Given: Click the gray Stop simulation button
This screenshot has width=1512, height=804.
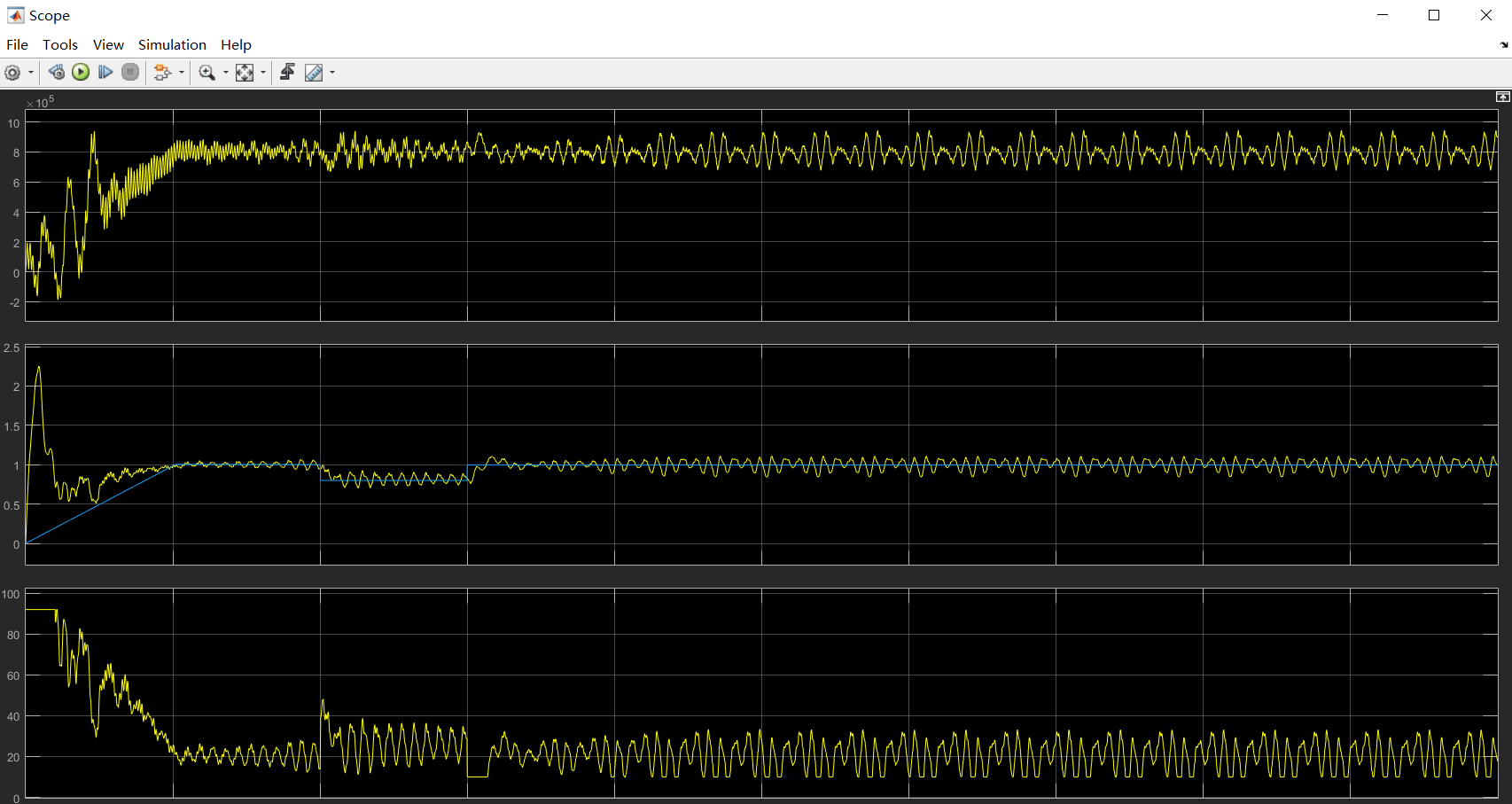Looking at the screenshot, I should [130, 73].
